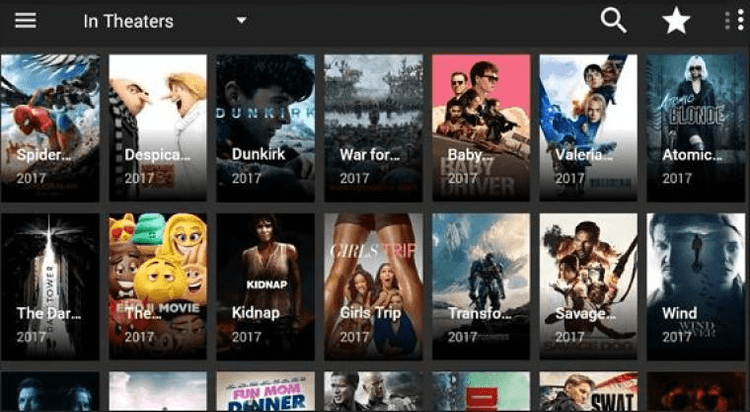Screen dimensions: 750x412
Task: Open the Kidnap movie poster
Action: coord(265,287)
